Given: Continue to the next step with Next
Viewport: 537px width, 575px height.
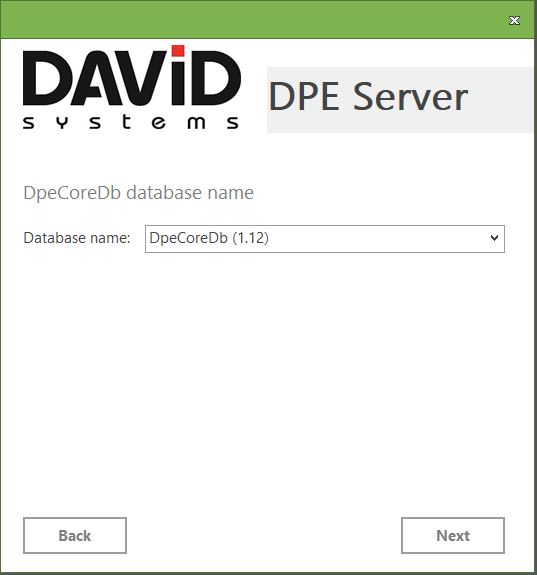Looking at the screenshot, I should pyautogui.click(x=453, y=535).
